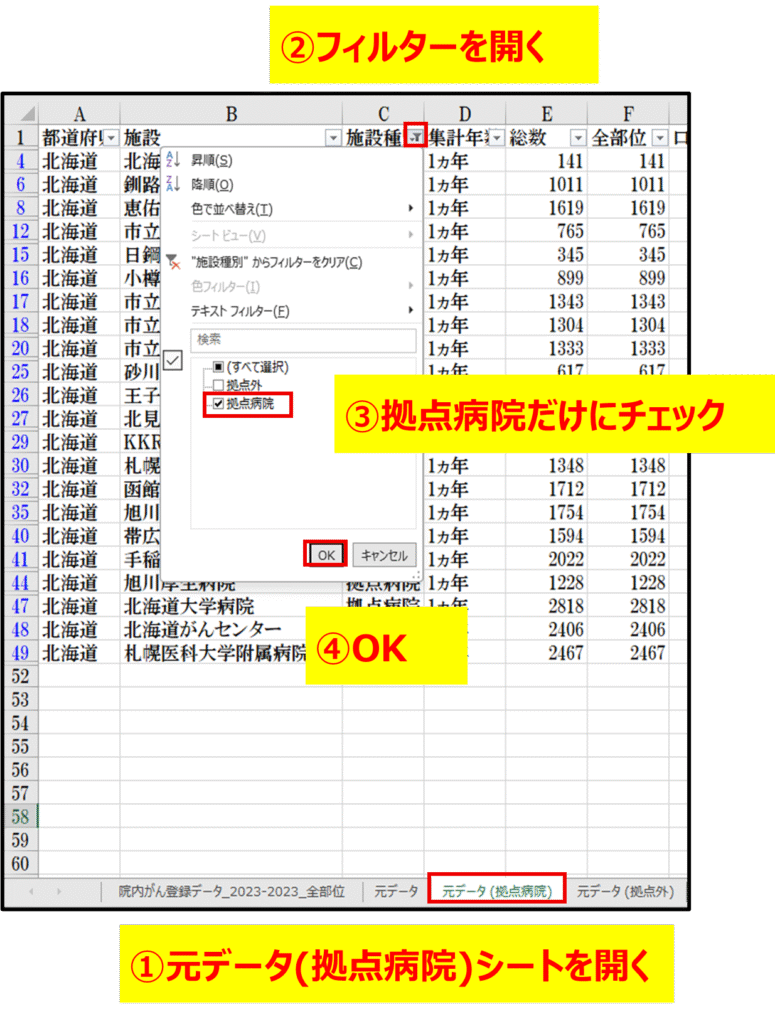Viewport: 775px width, 1024px height.
Task: Click the ascending sort (昇順) icon
Action: point(172,160)
